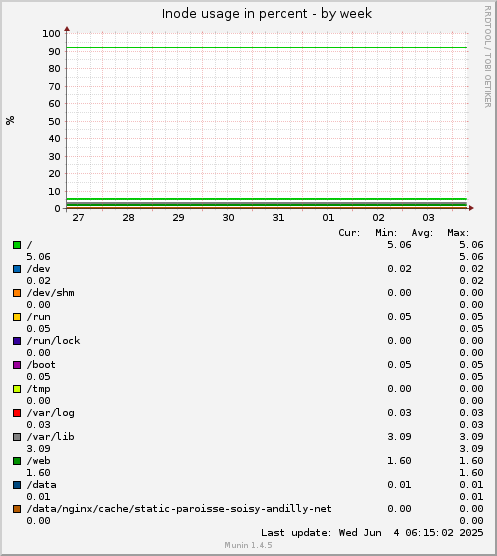497x556 pixels.
Task: Click the x-axis date label '28'
Action: [128, 218]
